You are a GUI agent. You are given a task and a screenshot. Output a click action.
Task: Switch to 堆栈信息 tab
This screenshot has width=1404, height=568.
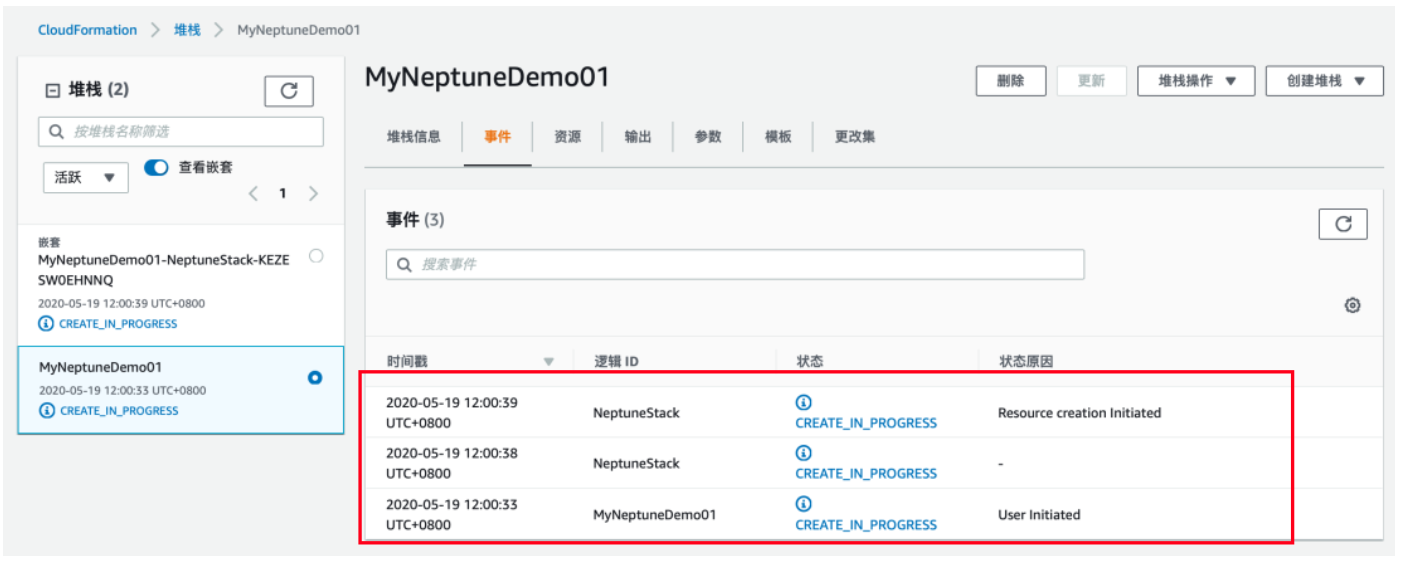click(x=414, y=137)
